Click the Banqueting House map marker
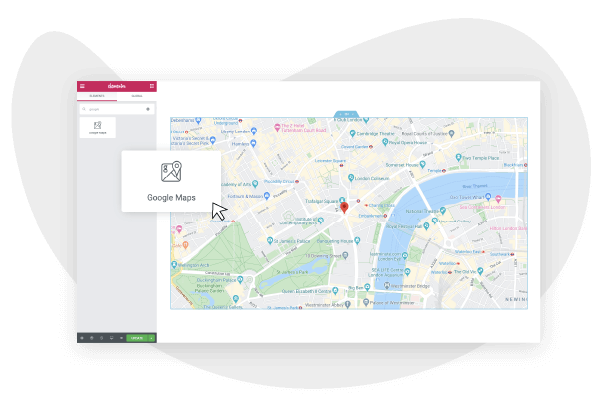 pos(357,240)
